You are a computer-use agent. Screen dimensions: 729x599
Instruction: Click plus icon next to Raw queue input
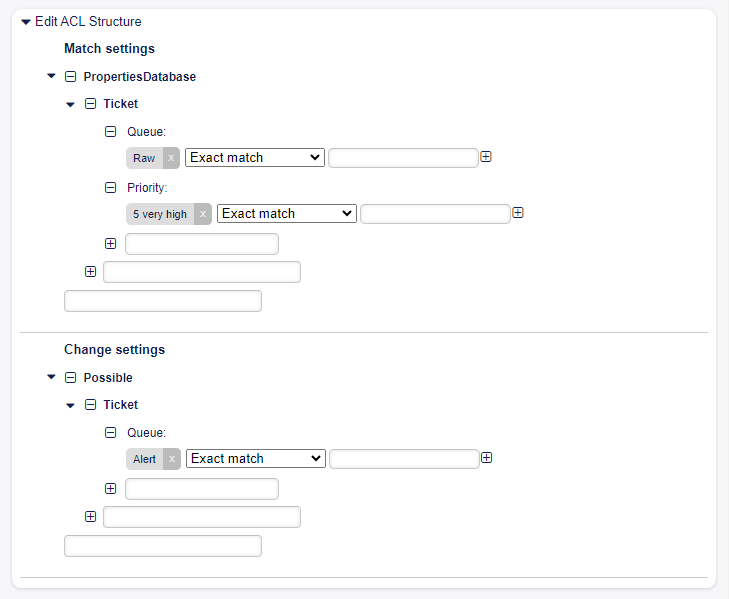(x=486, y=157)
